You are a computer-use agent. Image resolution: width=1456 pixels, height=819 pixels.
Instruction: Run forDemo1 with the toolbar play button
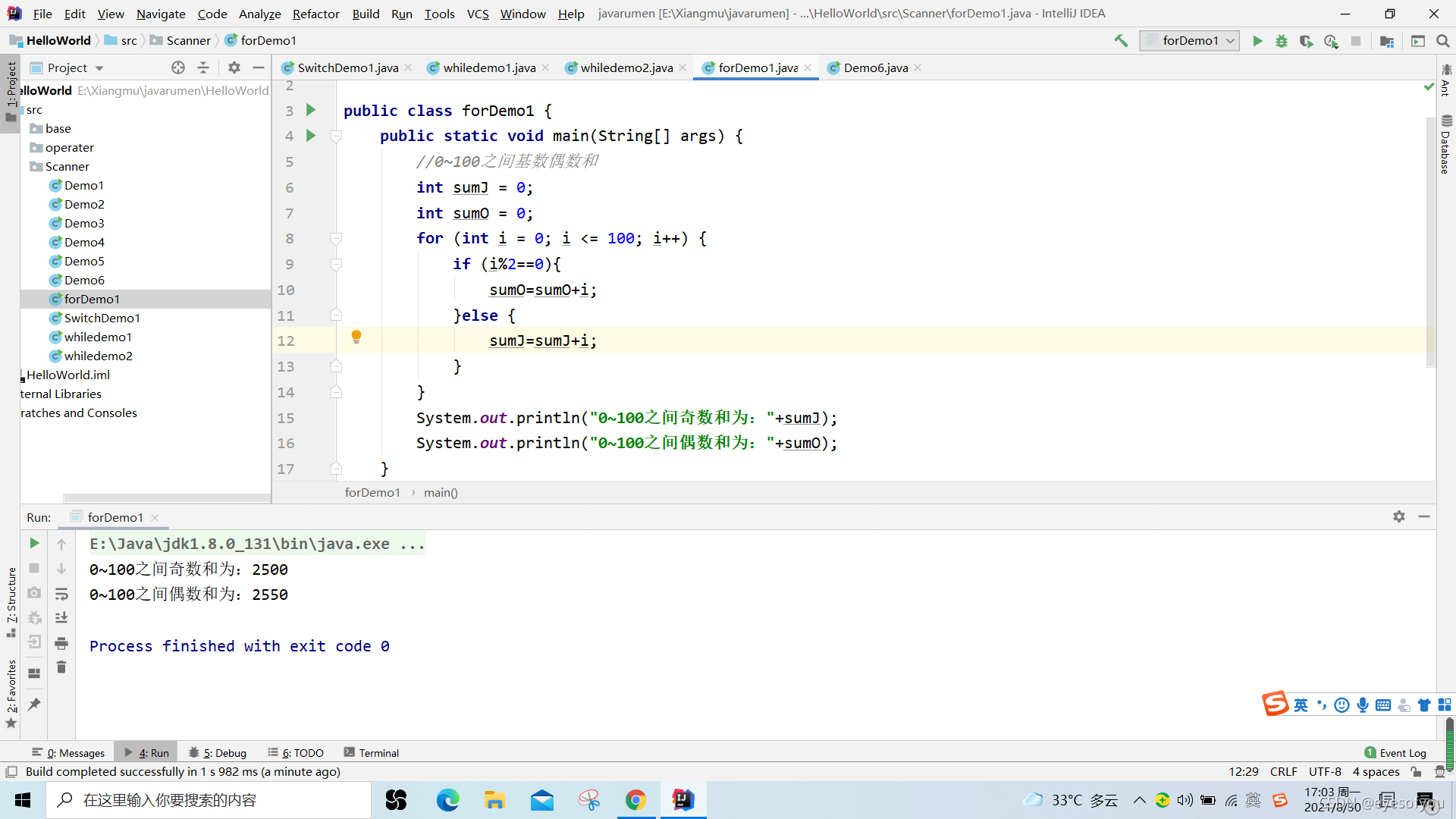1257,41
